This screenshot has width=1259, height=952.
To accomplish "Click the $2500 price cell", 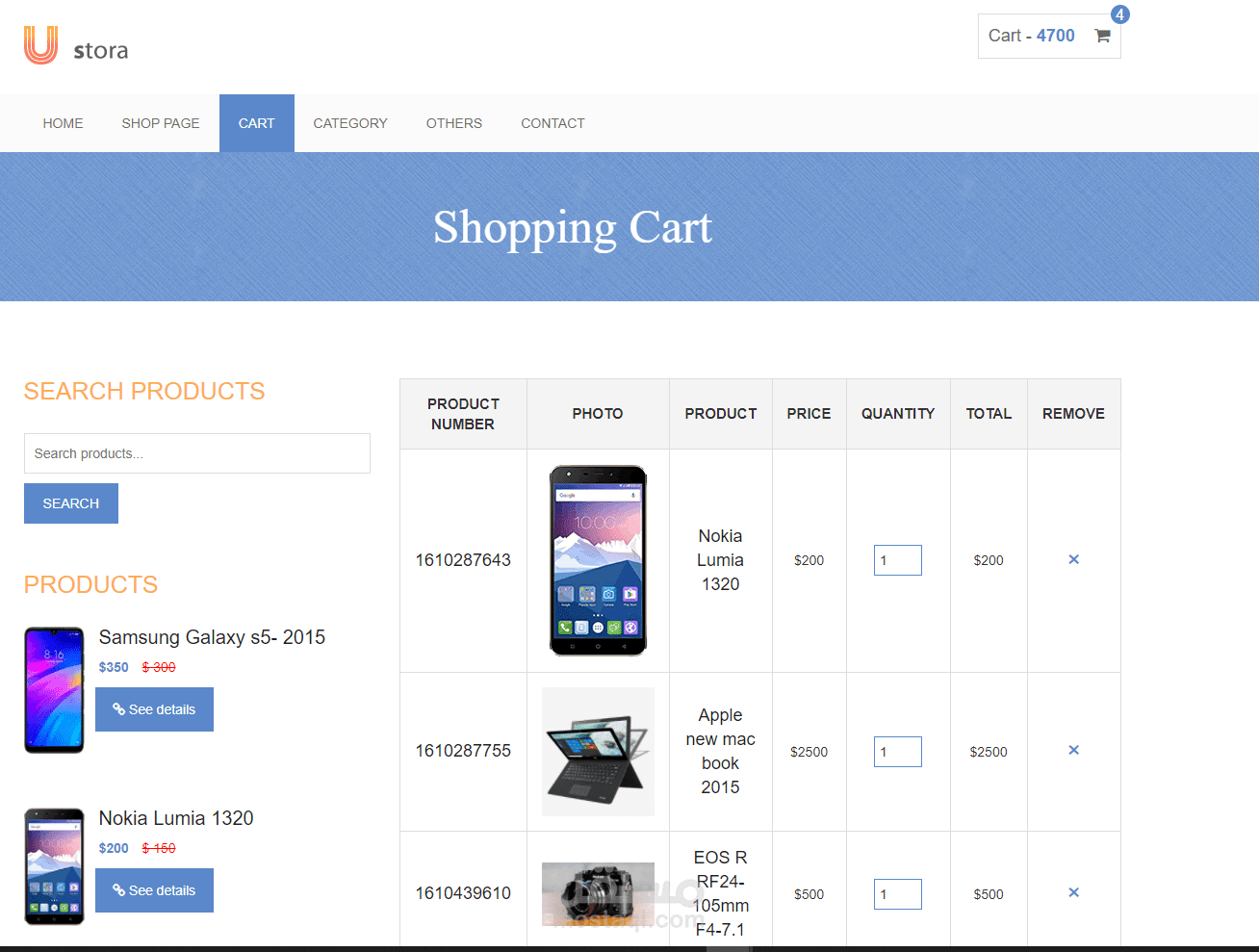I will [x=809, y=752].
